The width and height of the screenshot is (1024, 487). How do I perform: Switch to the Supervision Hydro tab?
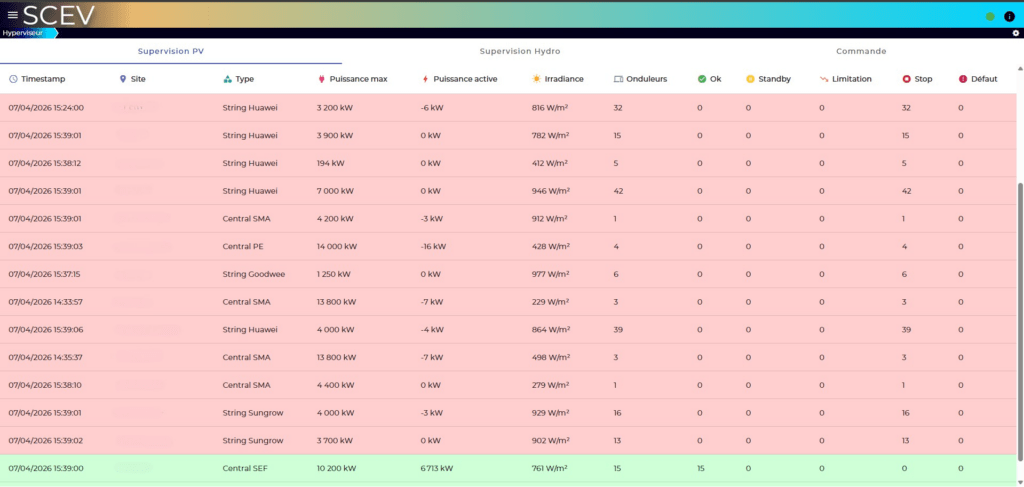519,51
